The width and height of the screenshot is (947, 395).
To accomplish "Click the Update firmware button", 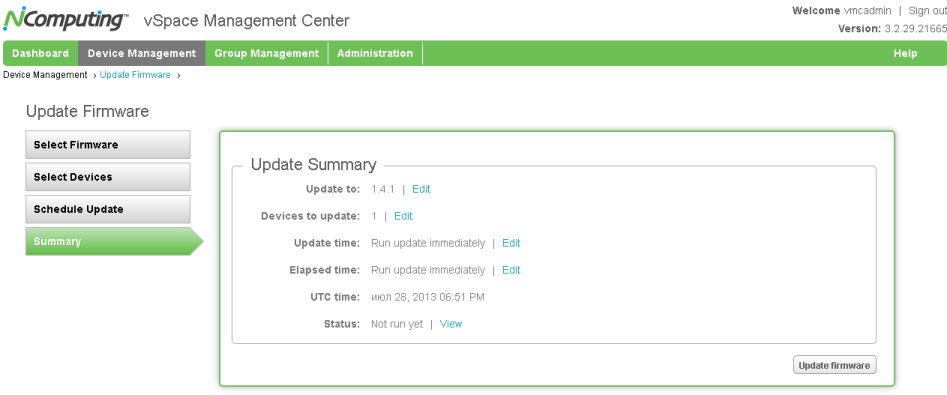I will click(x=834, y=365).
